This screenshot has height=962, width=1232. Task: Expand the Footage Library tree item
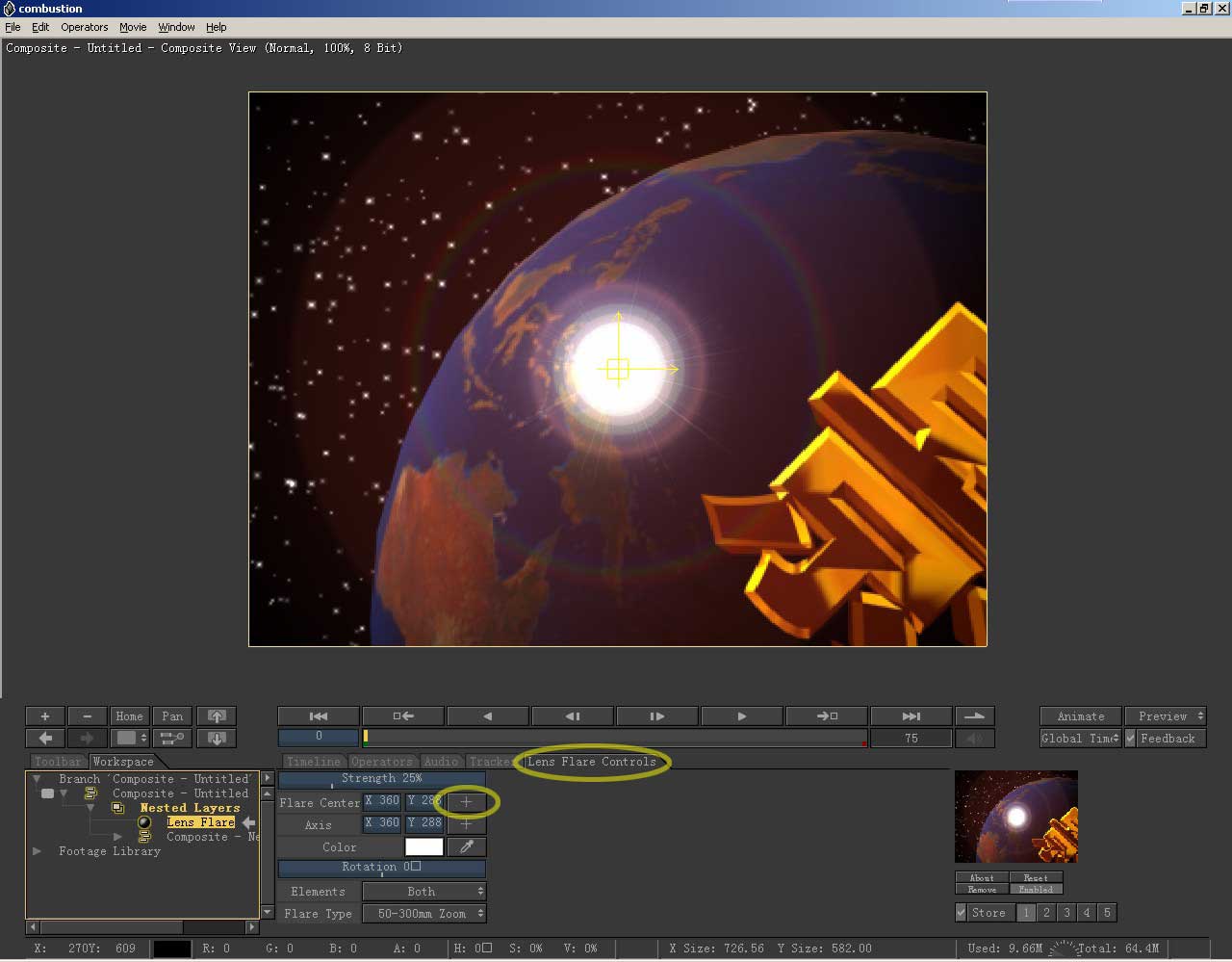coord(38,851)
